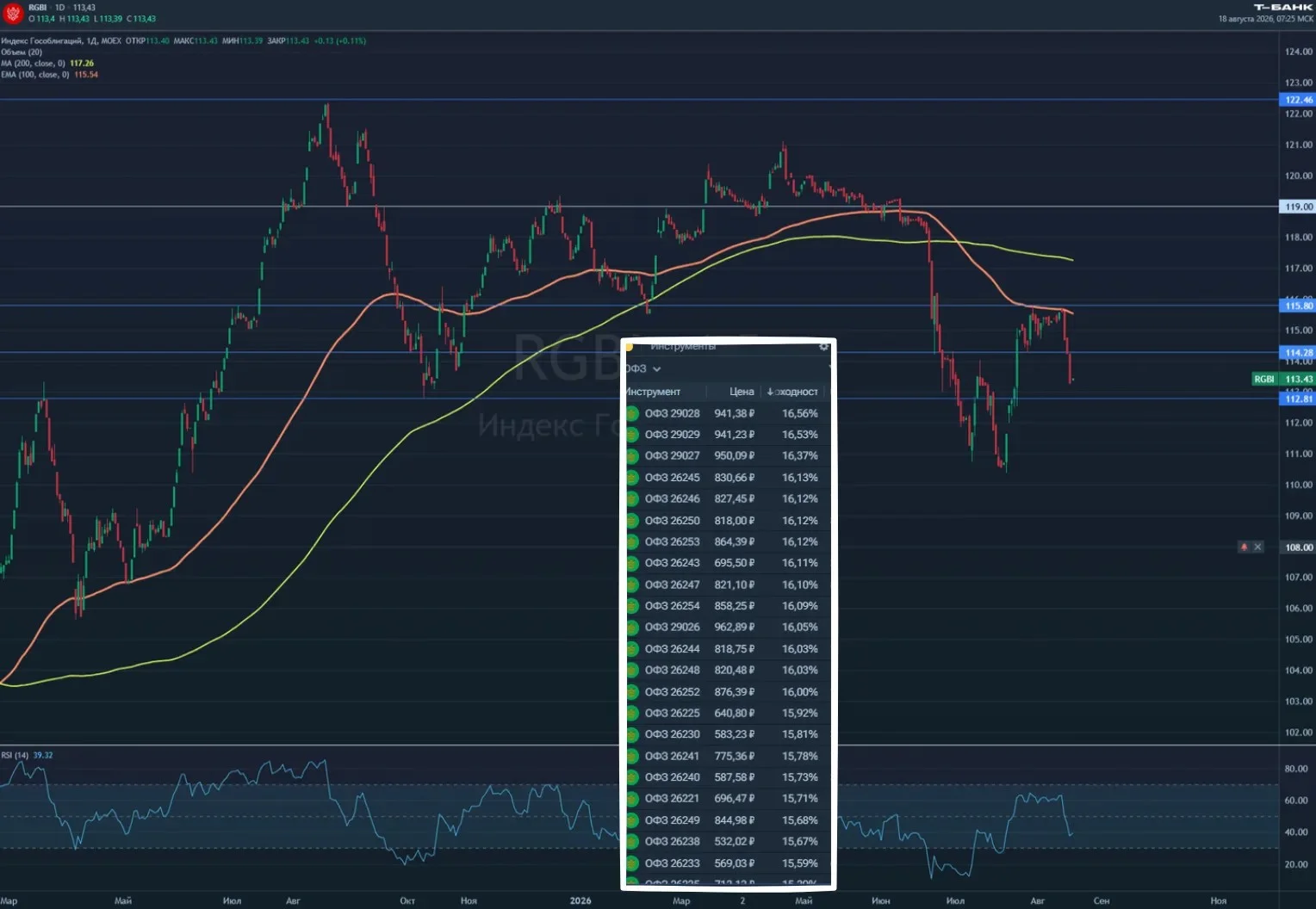Image resolution: width=1316 pixels, height=909 pixels.
Task: Open the instruments panel settings gear
Action: pos(823,347)
